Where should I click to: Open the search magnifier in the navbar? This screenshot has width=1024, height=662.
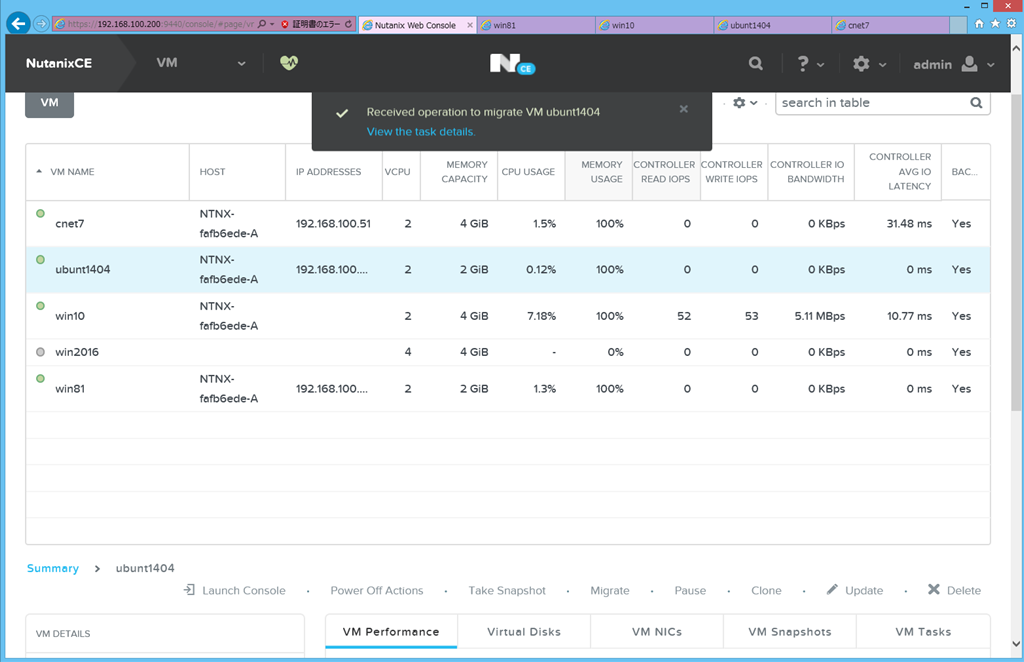click(x=755, y=62)
